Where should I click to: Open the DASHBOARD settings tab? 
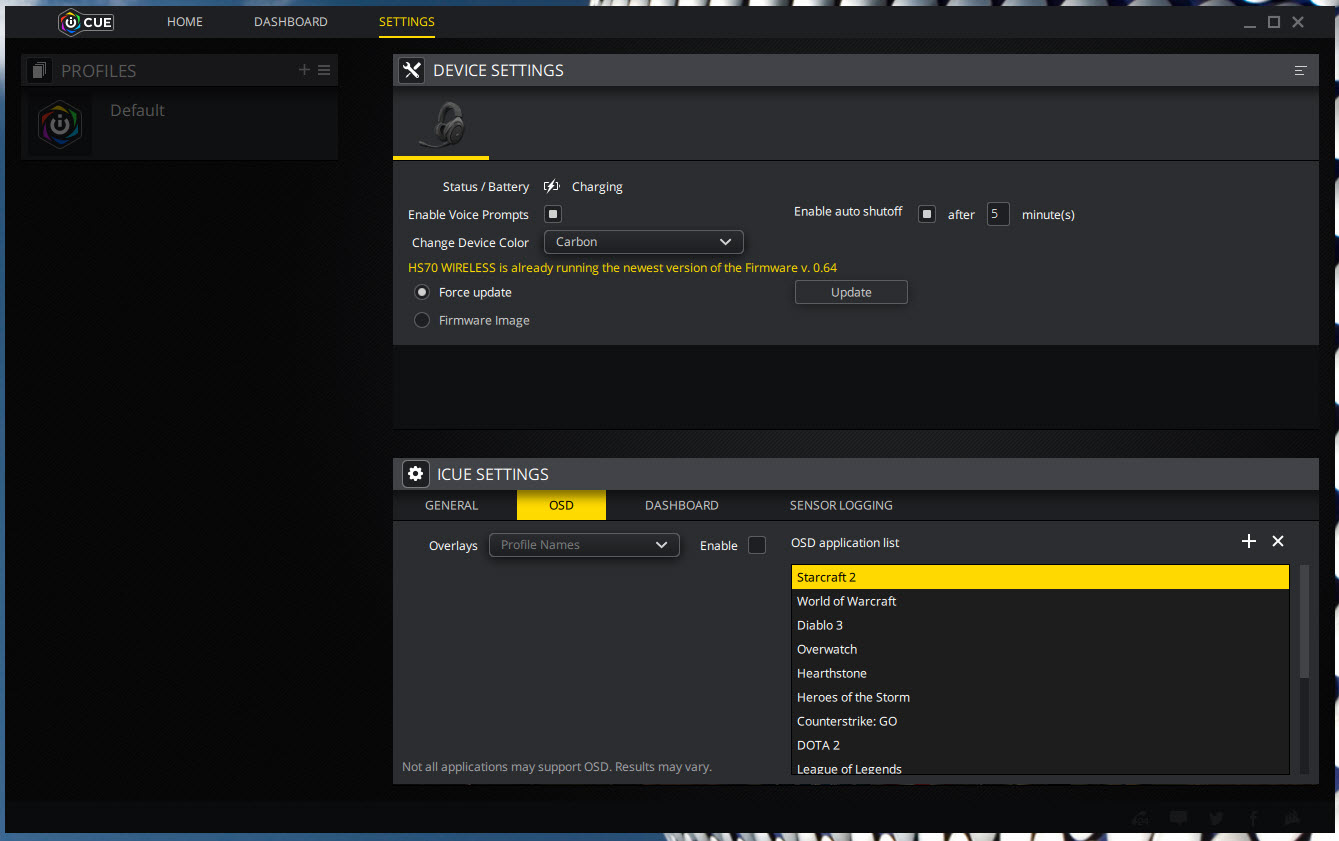[682, 505]
